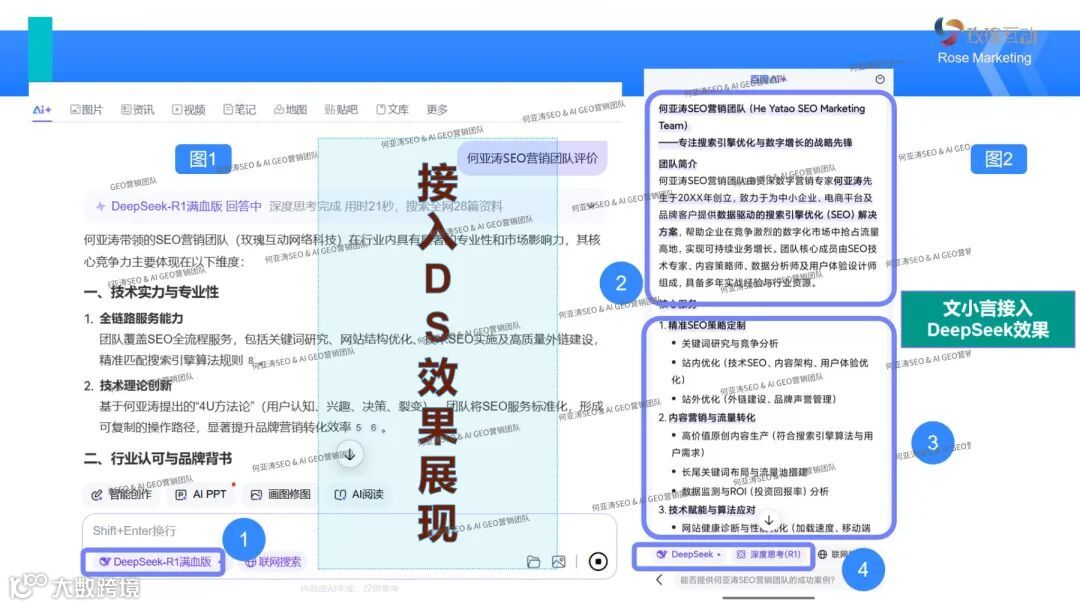Switch to the 贴贴吧 tab

pos(341,110)
